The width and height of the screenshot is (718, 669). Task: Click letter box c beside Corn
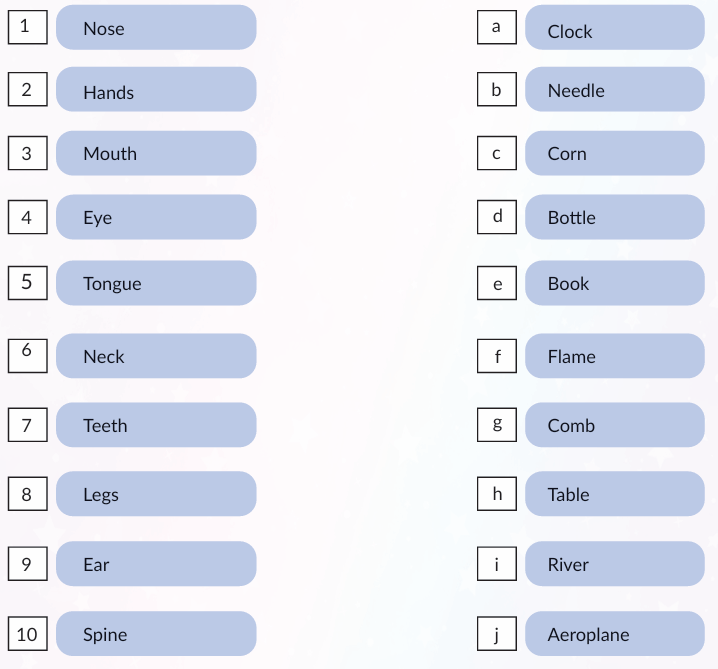pos(497,154)
